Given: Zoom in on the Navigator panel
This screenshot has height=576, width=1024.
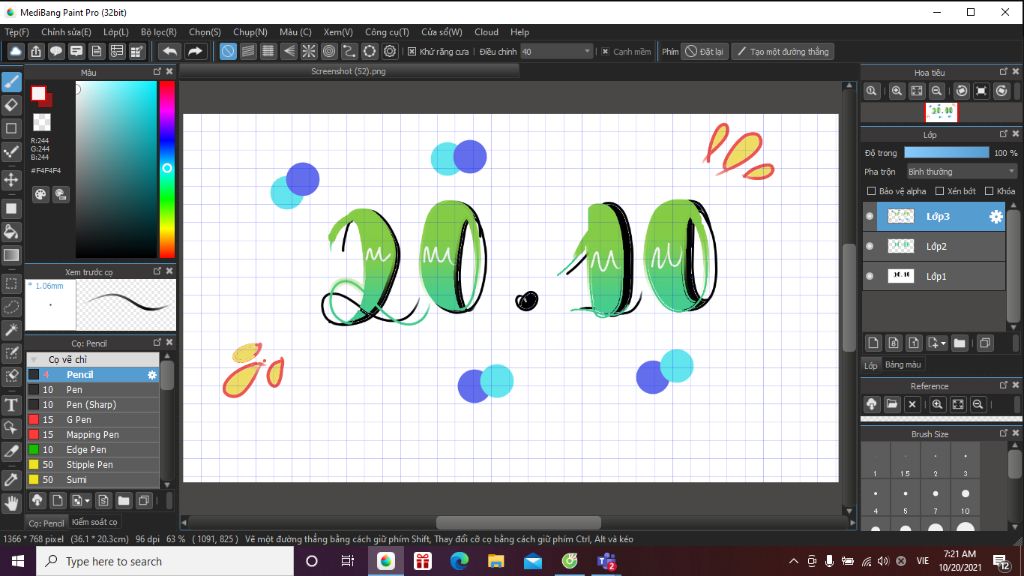Looking at the screenshot, I should pyautogui.click(x=897, y=91).
